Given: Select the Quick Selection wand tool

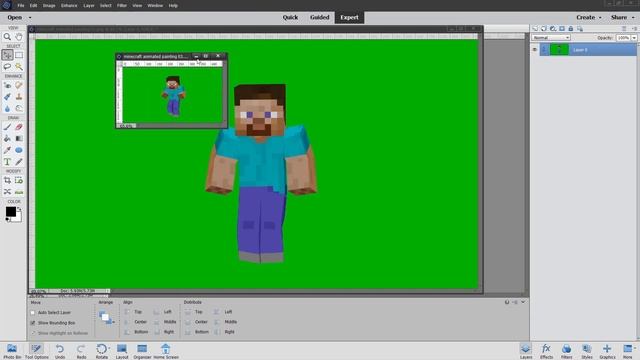Looking at the screenshot, I should click(x=19, y=66).
